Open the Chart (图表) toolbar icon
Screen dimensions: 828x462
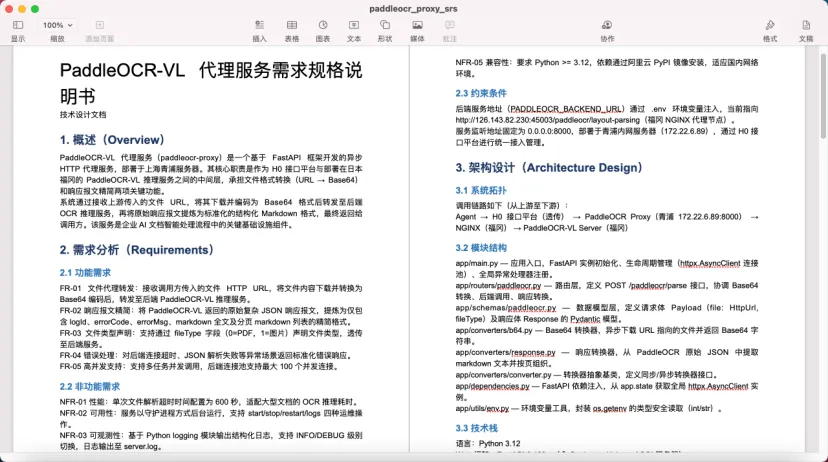pyautogui.click(x=323, y=25)
